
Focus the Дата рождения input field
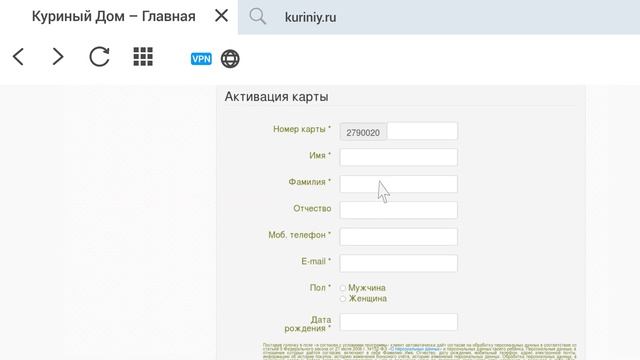398,322
